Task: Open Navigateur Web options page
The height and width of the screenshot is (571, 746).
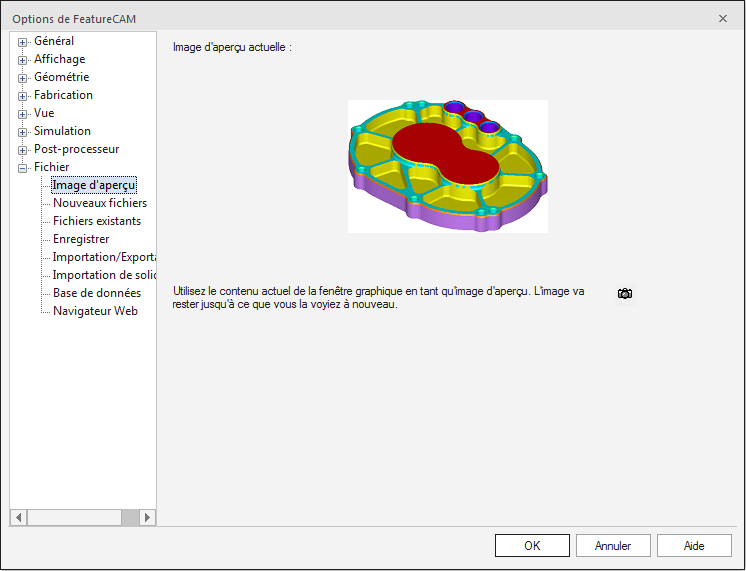Action: tap(95, 311)
